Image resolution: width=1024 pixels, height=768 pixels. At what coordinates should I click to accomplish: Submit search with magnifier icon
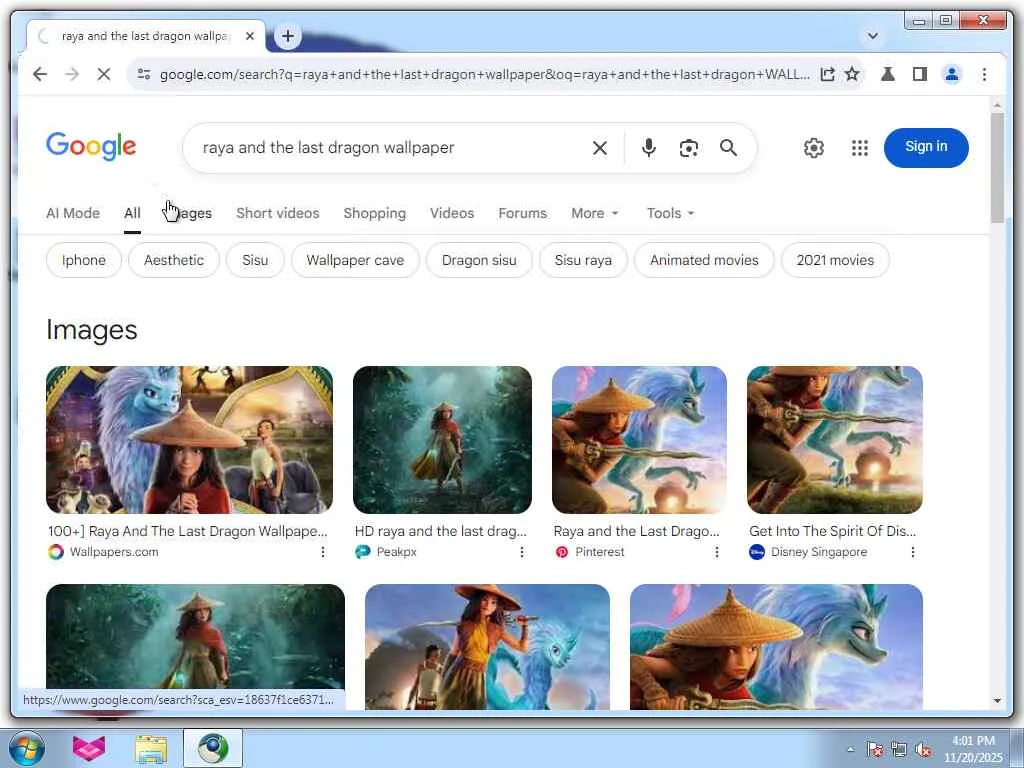tap(728, 148)
